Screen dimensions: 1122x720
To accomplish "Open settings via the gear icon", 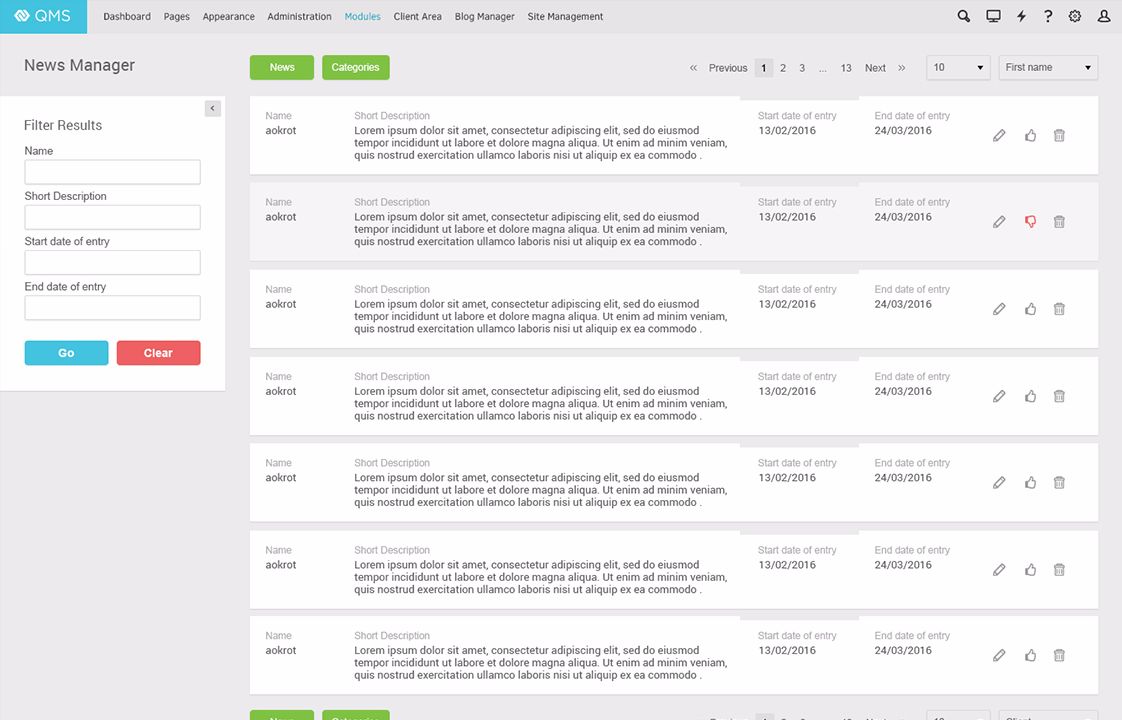I will click(x=1075, y=16).
